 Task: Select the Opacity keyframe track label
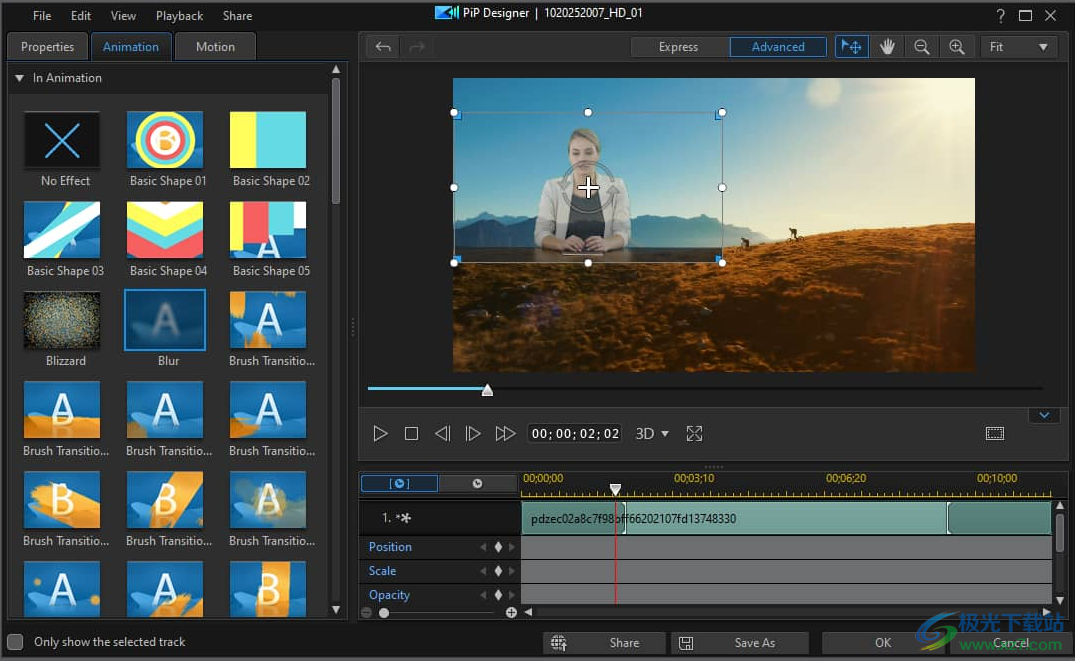click(x=389, y=595)
